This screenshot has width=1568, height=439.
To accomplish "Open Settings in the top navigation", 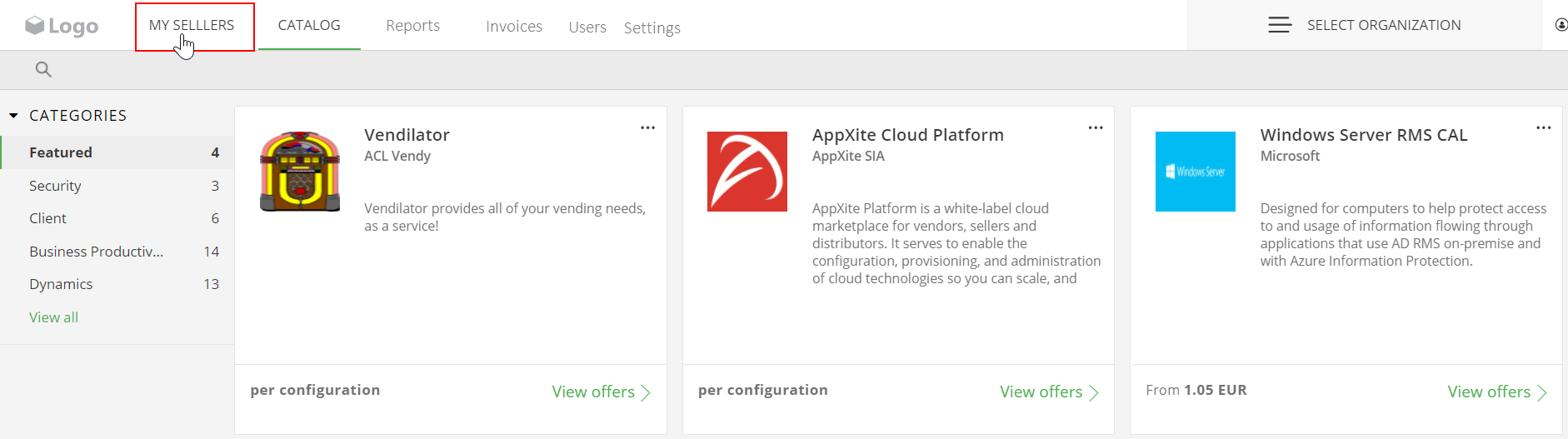I will coord(652,28).
